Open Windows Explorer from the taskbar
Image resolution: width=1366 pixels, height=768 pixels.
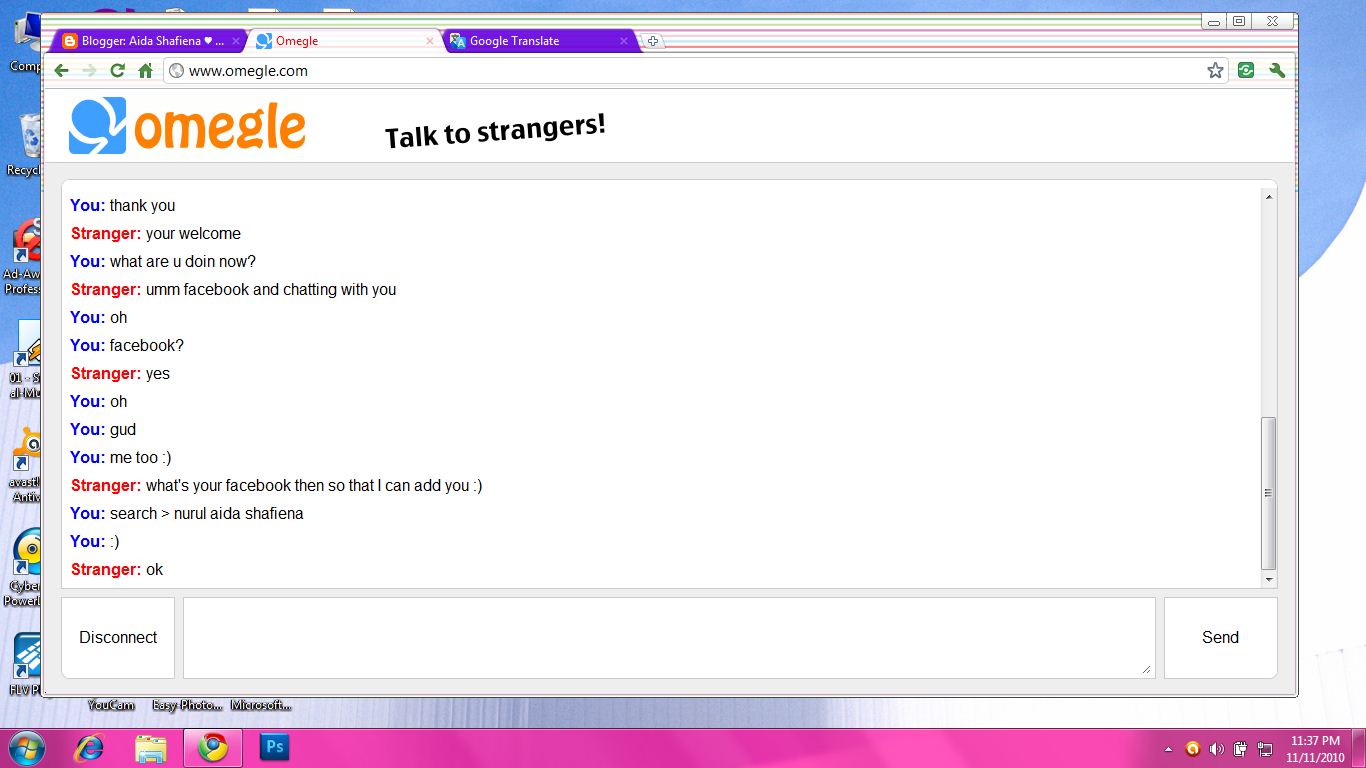(151, 747)
